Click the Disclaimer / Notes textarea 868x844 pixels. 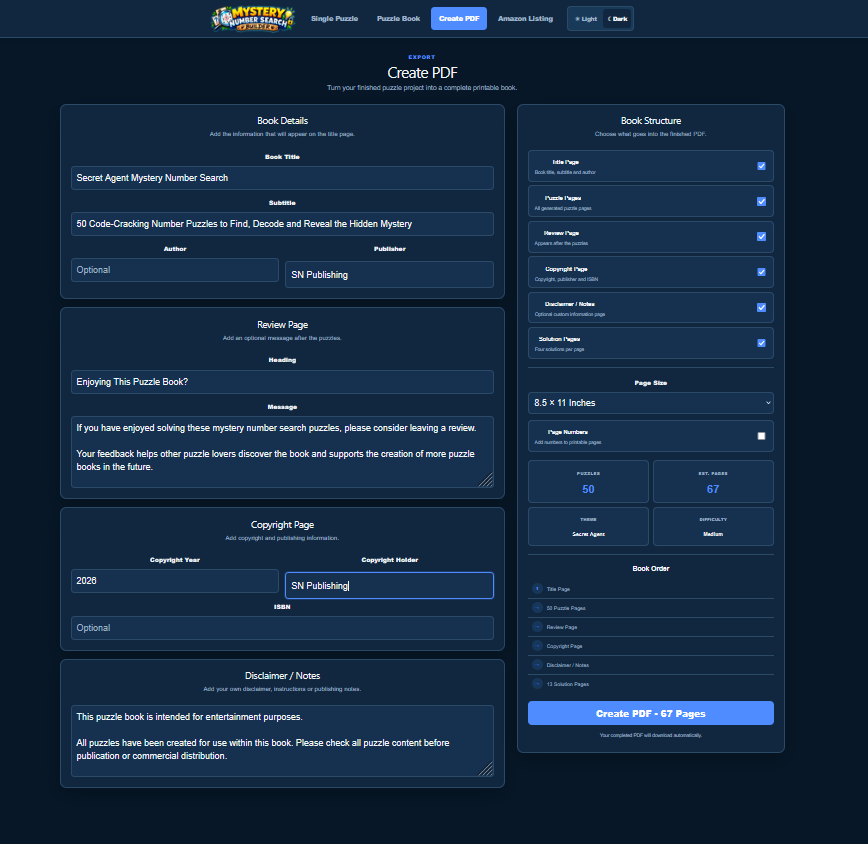pos(282,741)
